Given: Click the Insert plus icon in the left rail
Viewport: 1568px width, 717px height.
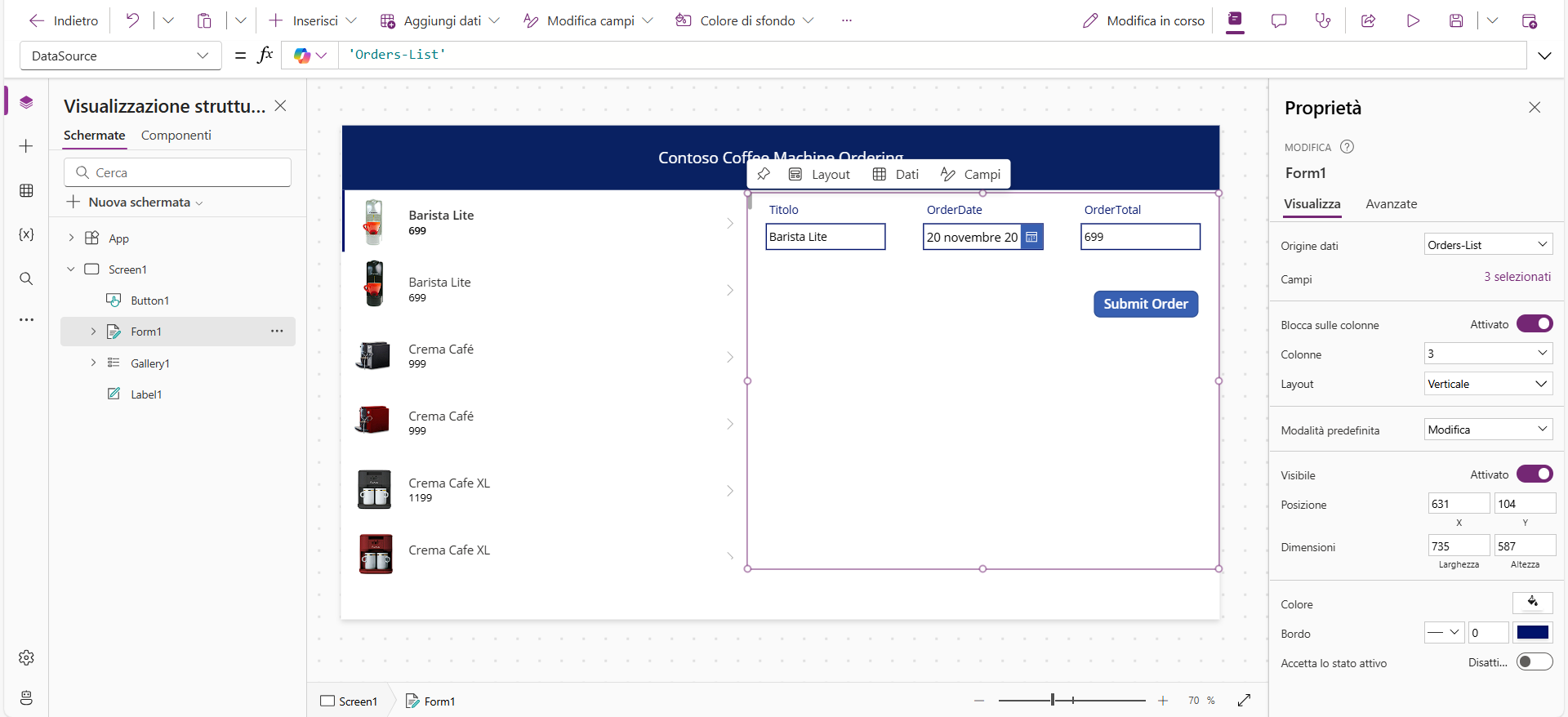Looking at the screenshot, I should click(26, 146).
